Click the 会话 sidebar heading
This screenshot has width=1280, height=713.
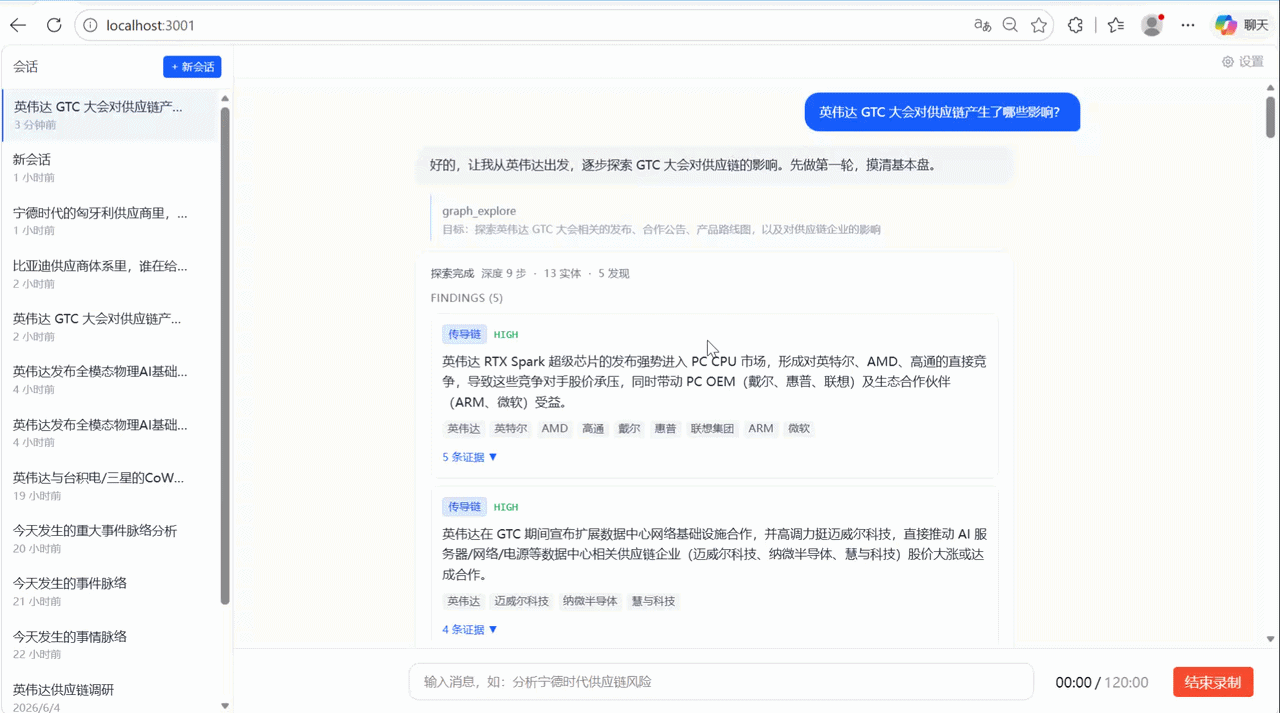pos(26,67)
